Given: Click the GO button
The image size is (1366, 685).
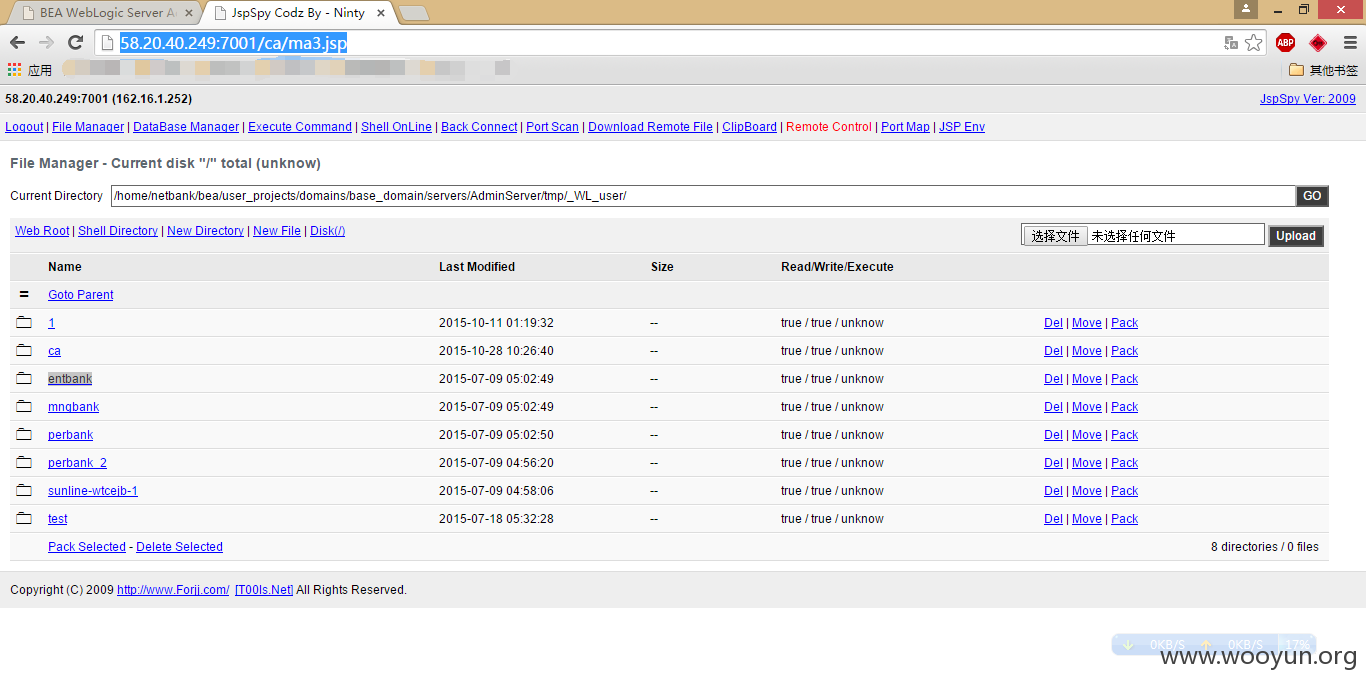Looking at the screenshot, I should pyautogui.click(x=1312, y=196).
